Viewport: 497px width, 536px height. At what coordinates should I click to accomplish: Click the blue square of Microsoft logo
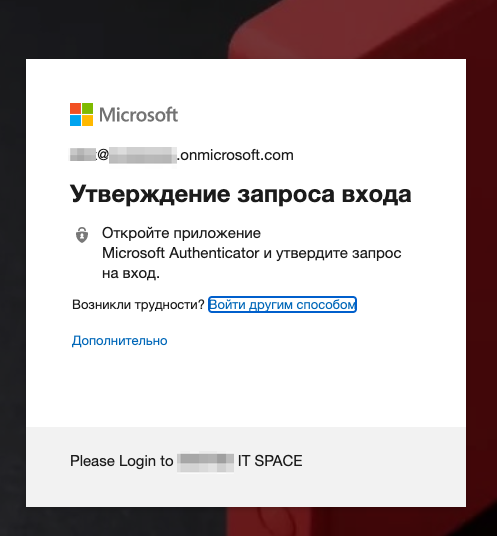point(75,121)
